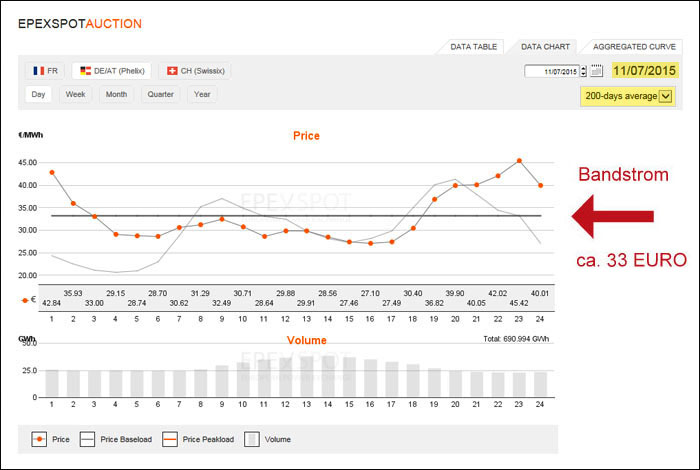This screenshot has height=470, width=700.
Task: Click the 45.00 y-axis label
Action: click(x=28, y=162)
